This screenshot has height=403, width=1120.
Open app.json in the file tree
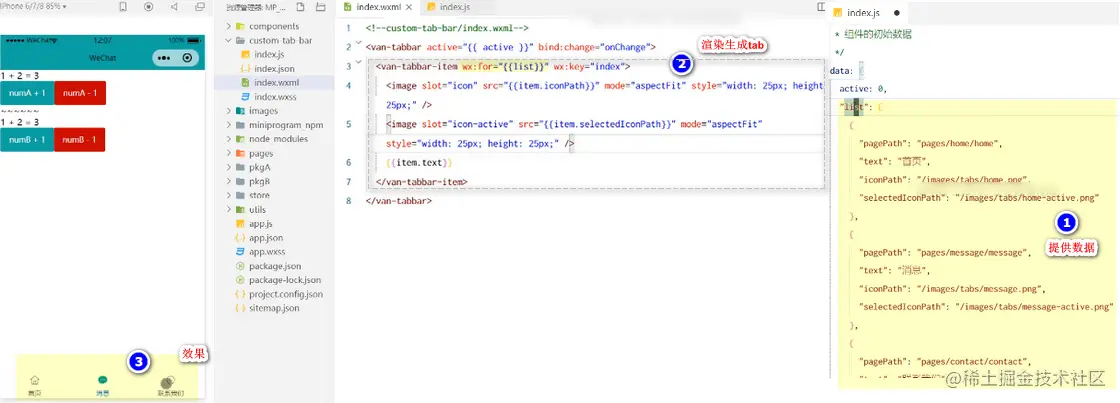pyautogui.click(x=266, y=238)
